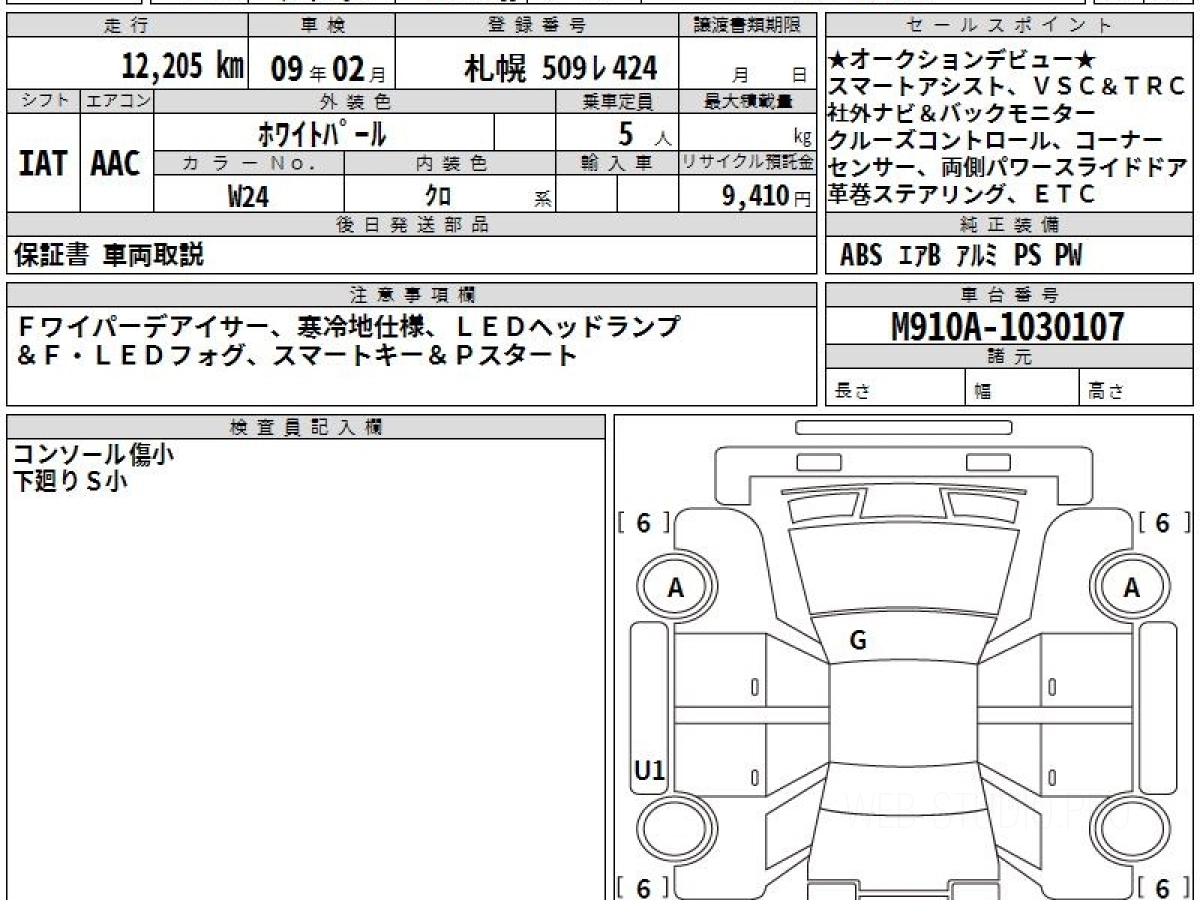Viewport: 1200px width, 900px height.
Task: Click the registration number 札幌 509レ424
Action: click(x=561, y=68)
